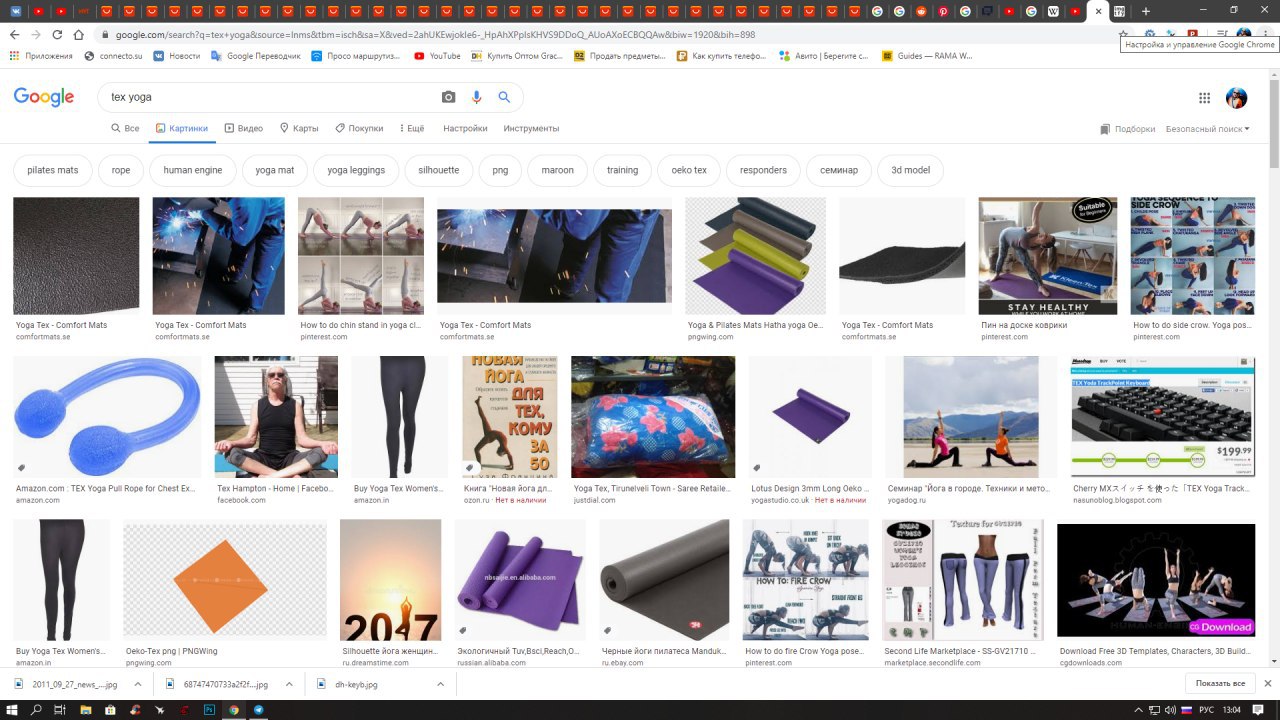Open the Google Переводчик bookmark

point(256,56)
